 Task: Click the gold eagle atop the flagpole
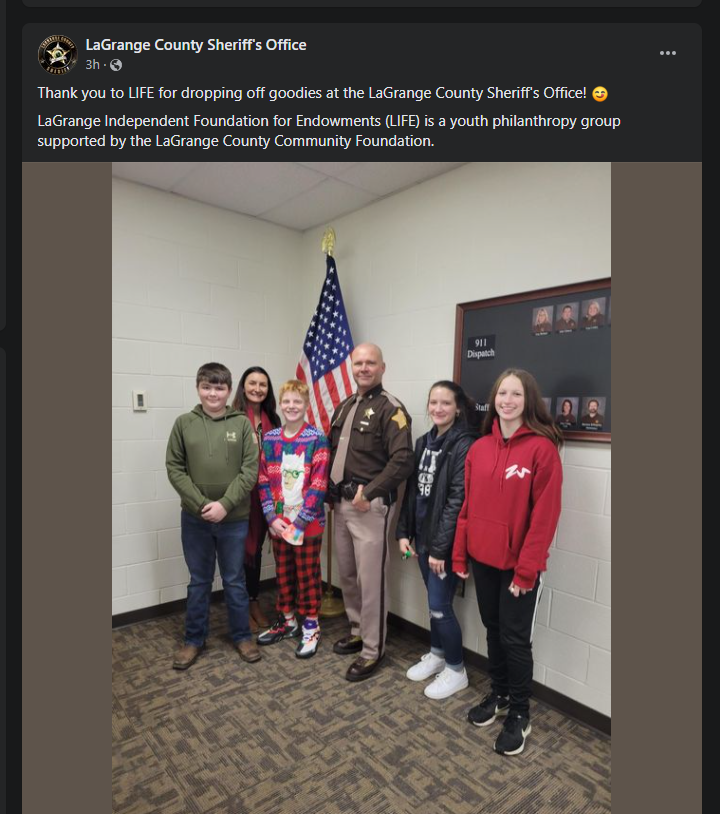click(x=328, y=241)
